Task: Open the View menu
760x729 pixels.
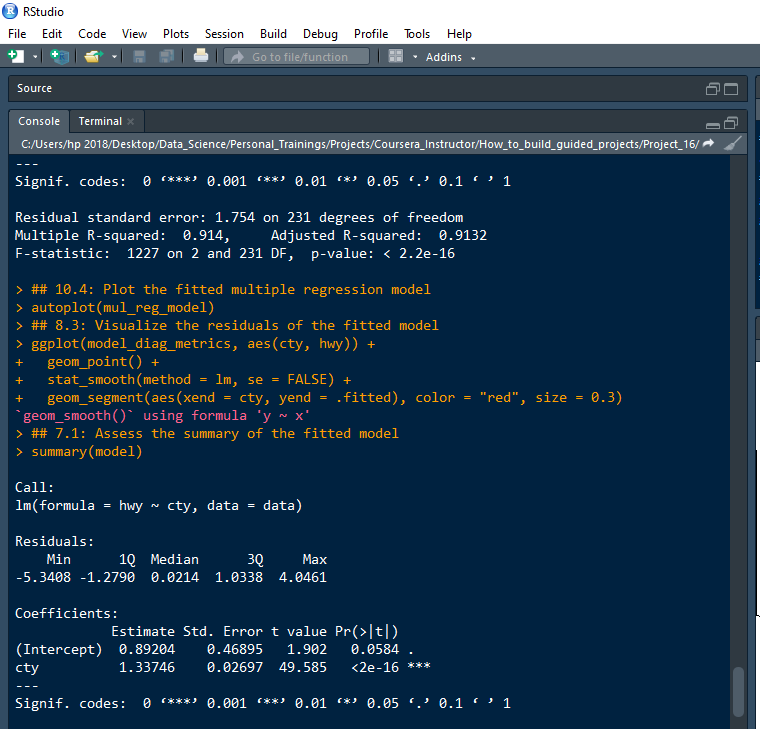Action: pos(134,34)
